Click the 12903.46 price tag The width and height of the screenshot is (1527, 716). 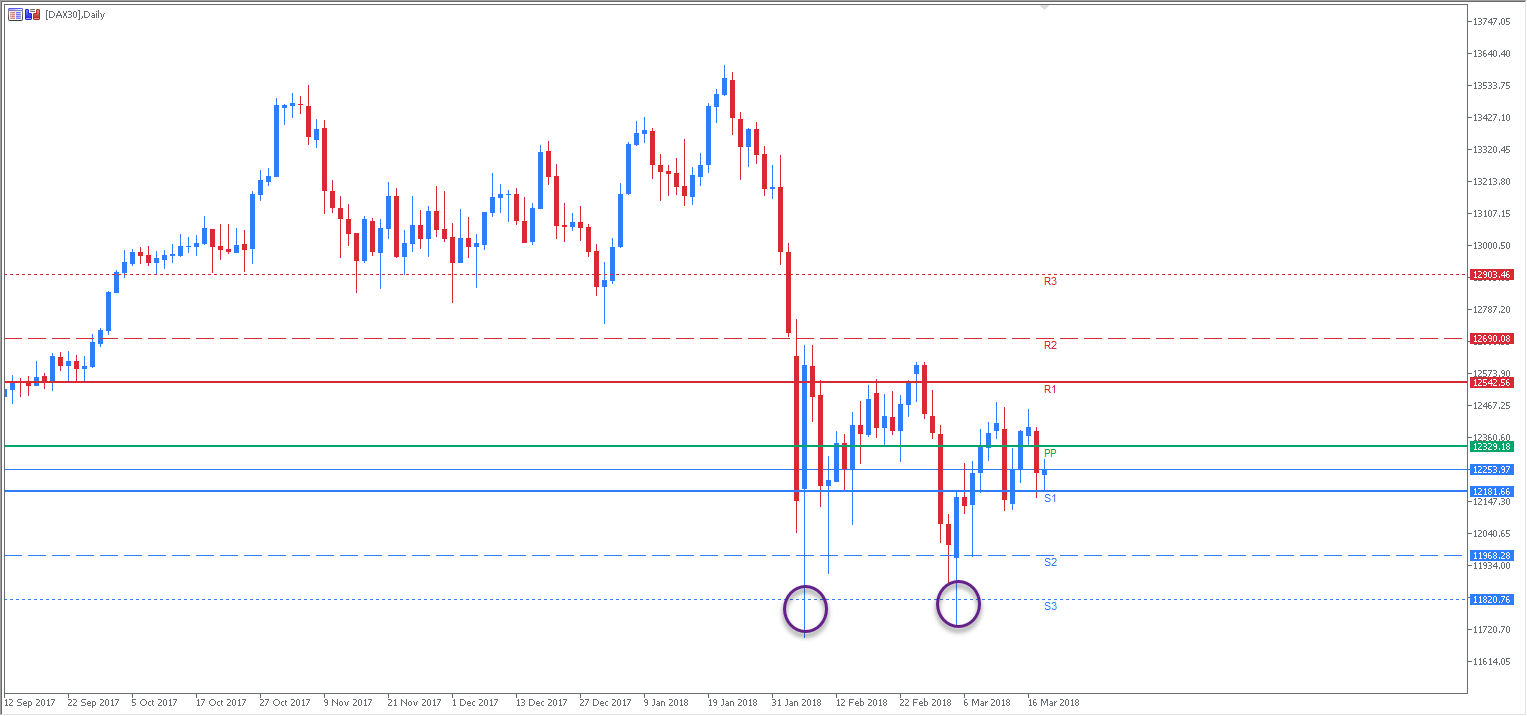pos(1491,275)
